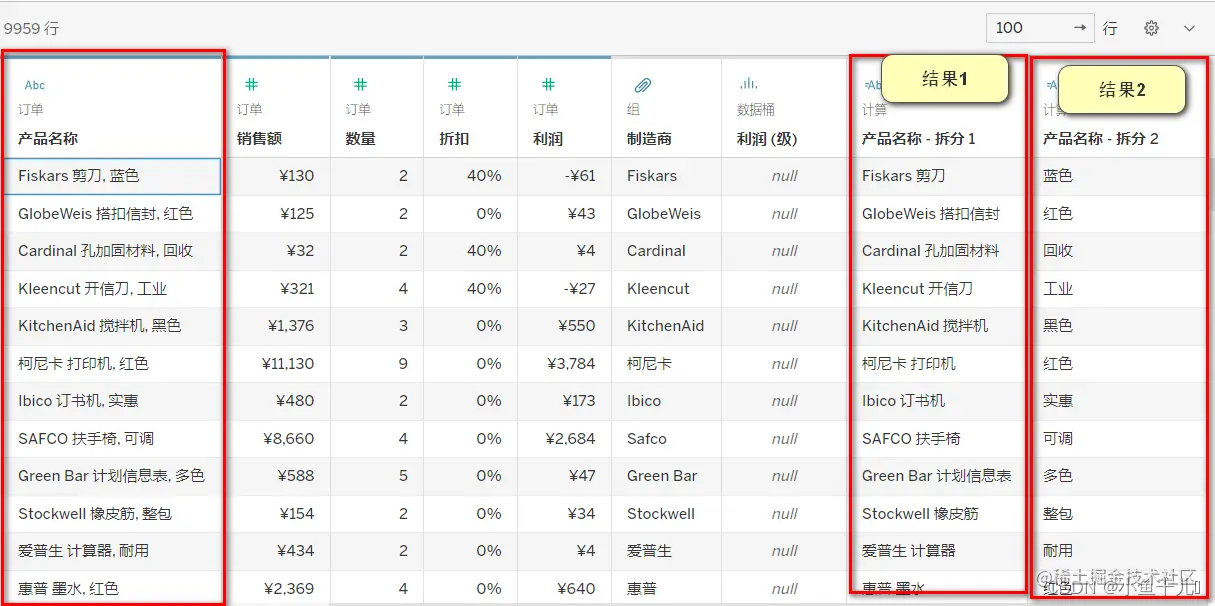This screenshot has height=606, width=1215.
Task: Click the number type icon above 数量
Action: point(360,85)
